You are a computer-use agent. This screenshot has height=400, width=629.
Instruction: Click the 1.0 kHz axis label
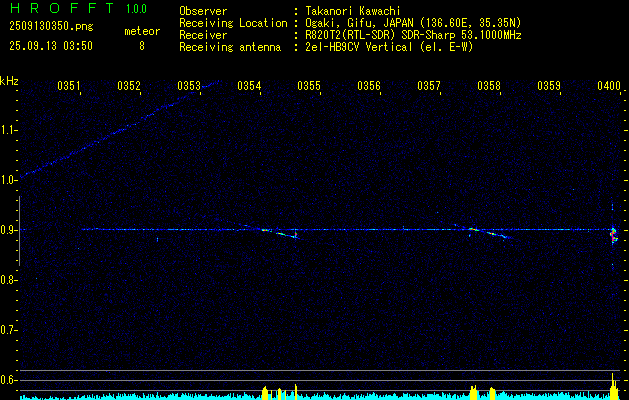point(7,180)
